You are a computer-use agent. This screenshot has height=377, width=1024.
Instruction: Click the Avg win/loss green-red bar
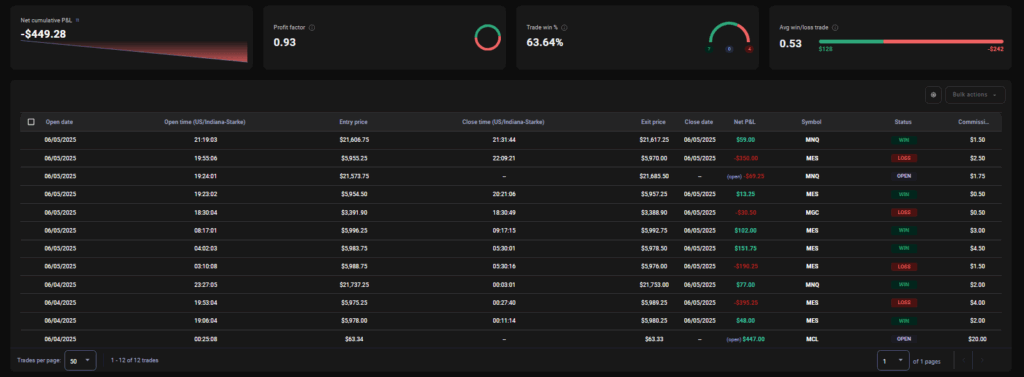click(911, 41)
